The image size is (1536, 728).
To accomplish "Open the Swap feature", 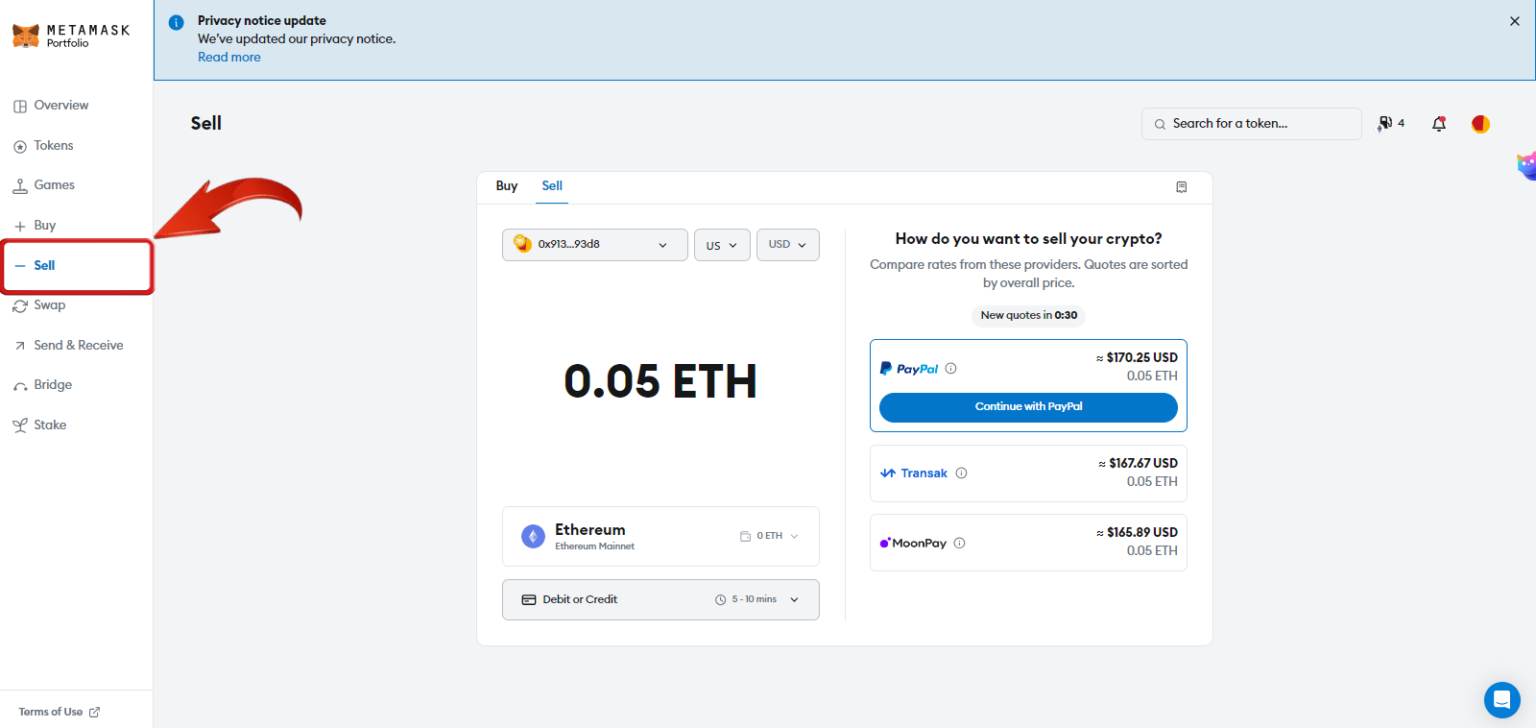I will pyautogui.click(x=49, y=305).
